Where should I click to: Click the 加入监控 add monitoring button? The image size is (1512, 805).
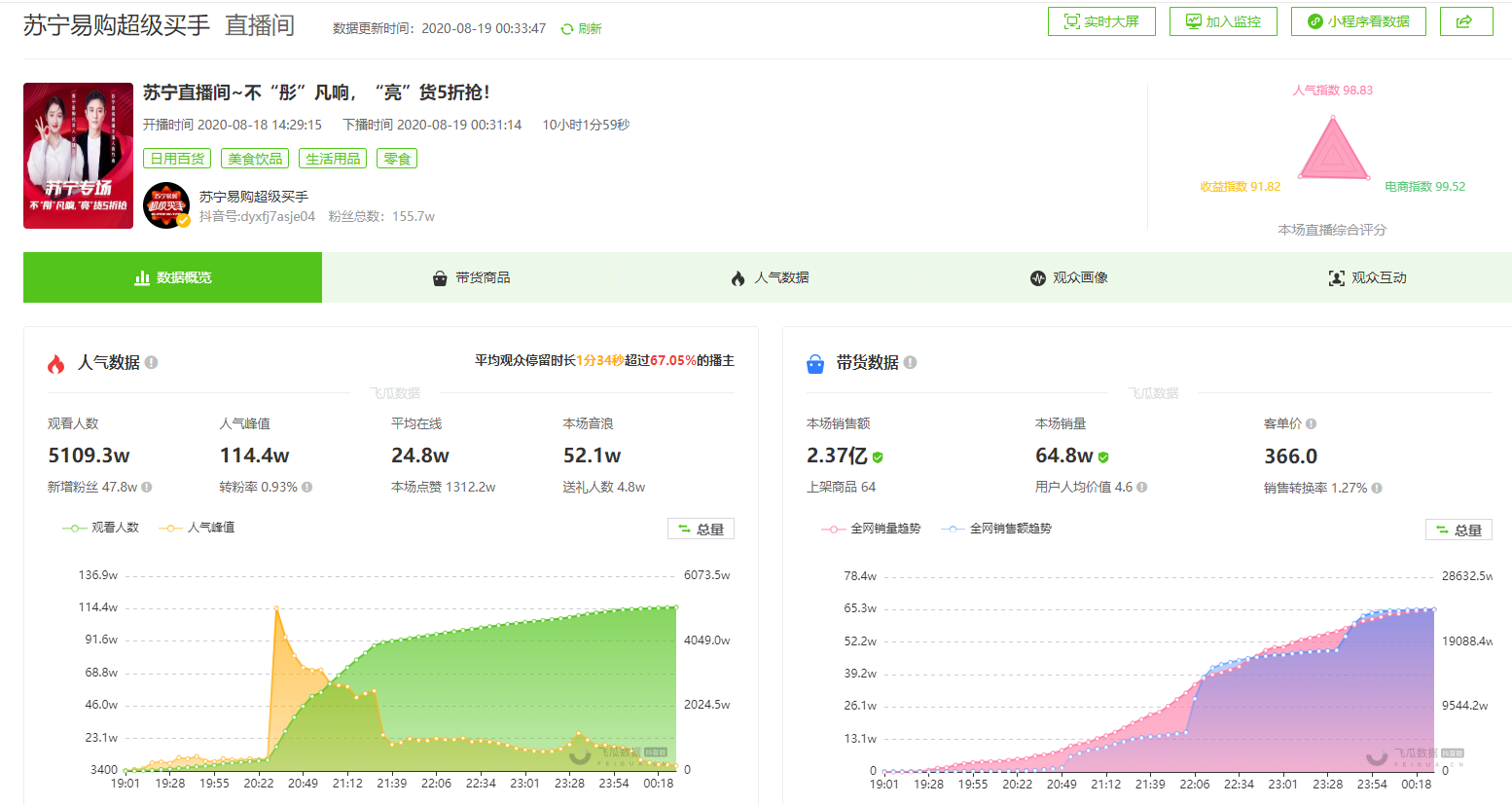1223,21
